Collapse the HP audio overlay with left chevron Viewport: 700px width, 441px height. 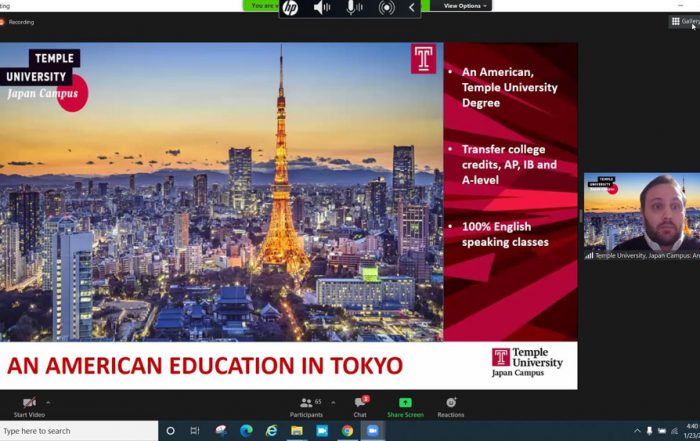click(412, 8)
